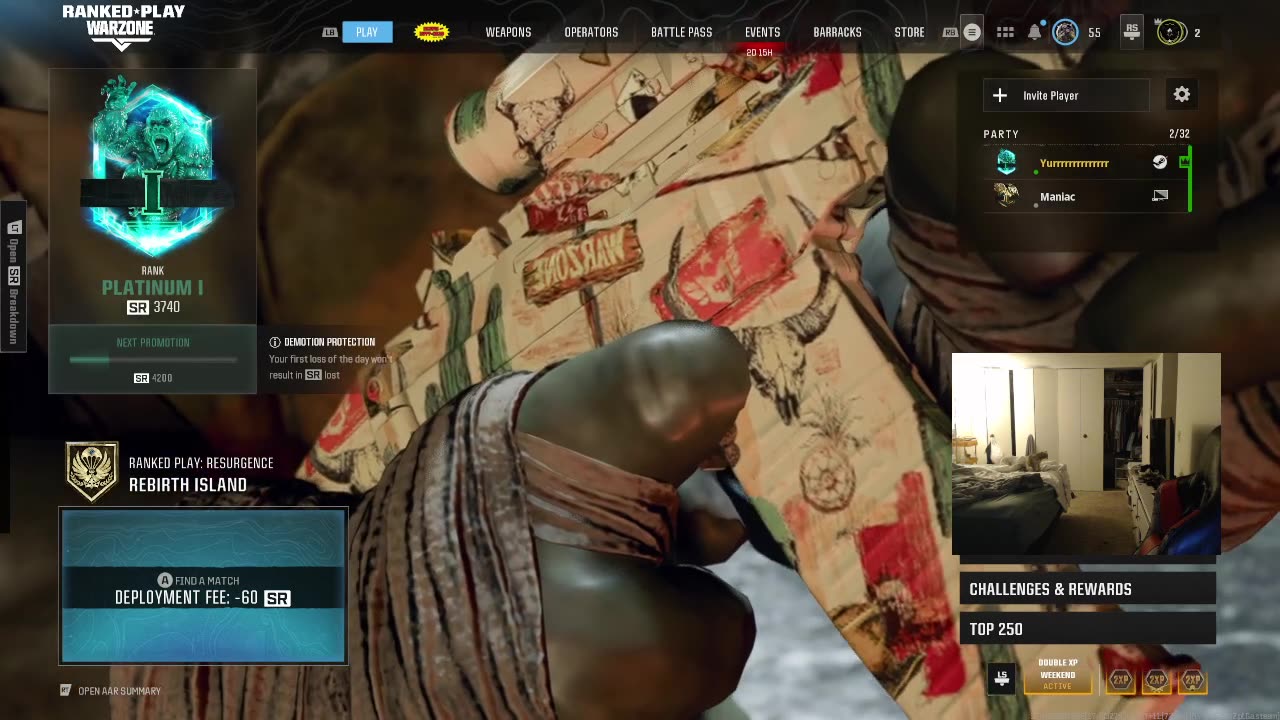Switch to the Play tab
This screenshot has height=720, width=1280.
[x=367, y=32]
